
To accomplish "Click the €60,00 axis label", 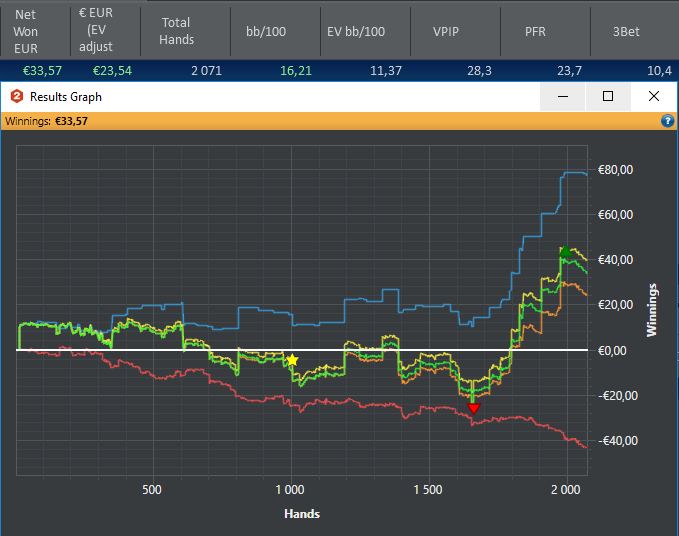I will point(615,215).
